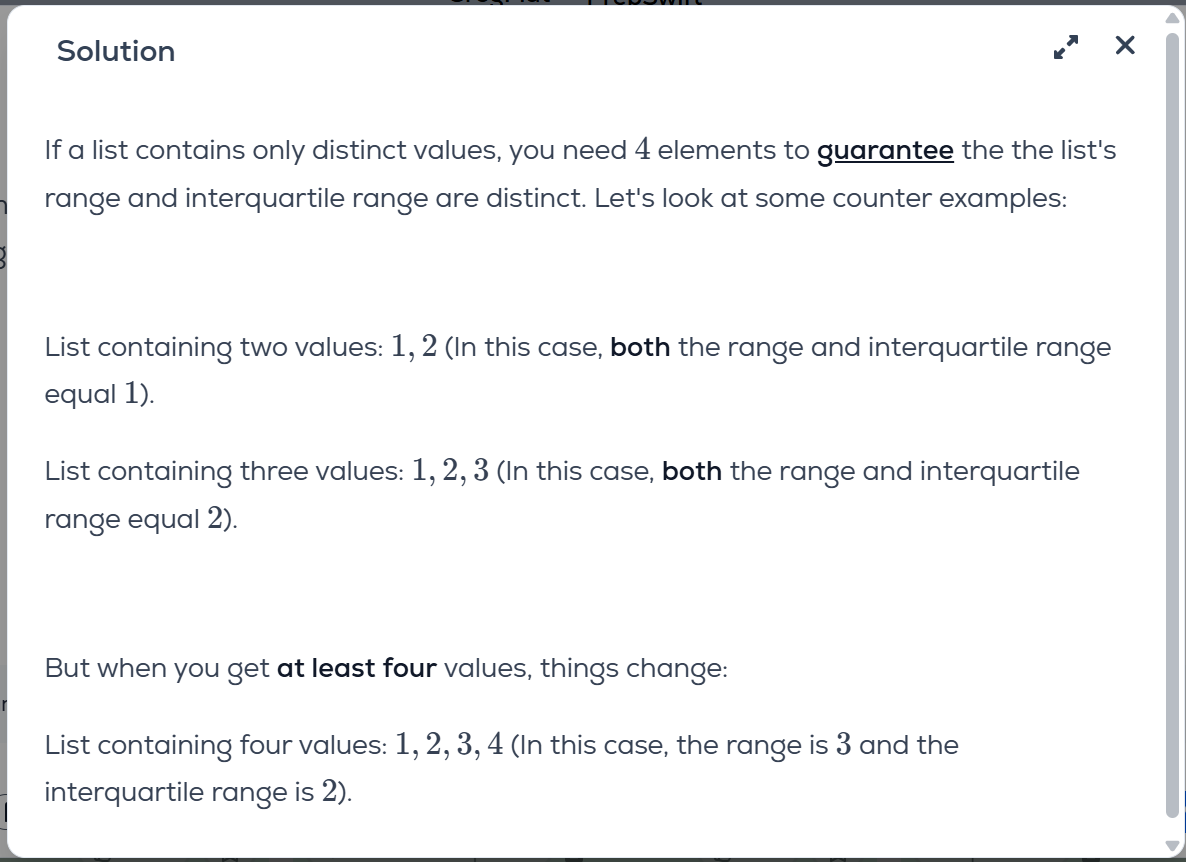Expand the Solution panel to fullscreen

(x=1067, y=47)
